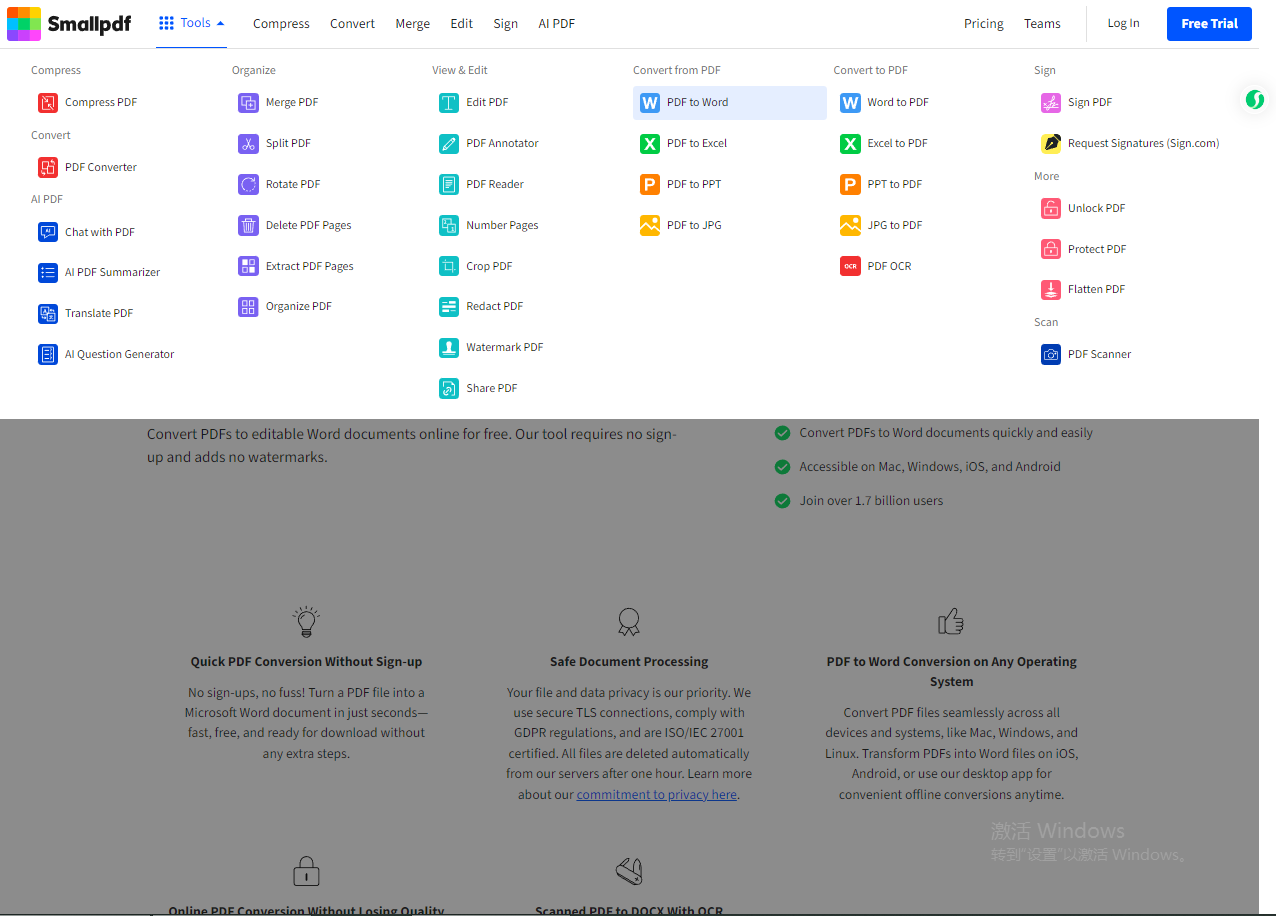Click the Share PDF icon

click(449, 388)
